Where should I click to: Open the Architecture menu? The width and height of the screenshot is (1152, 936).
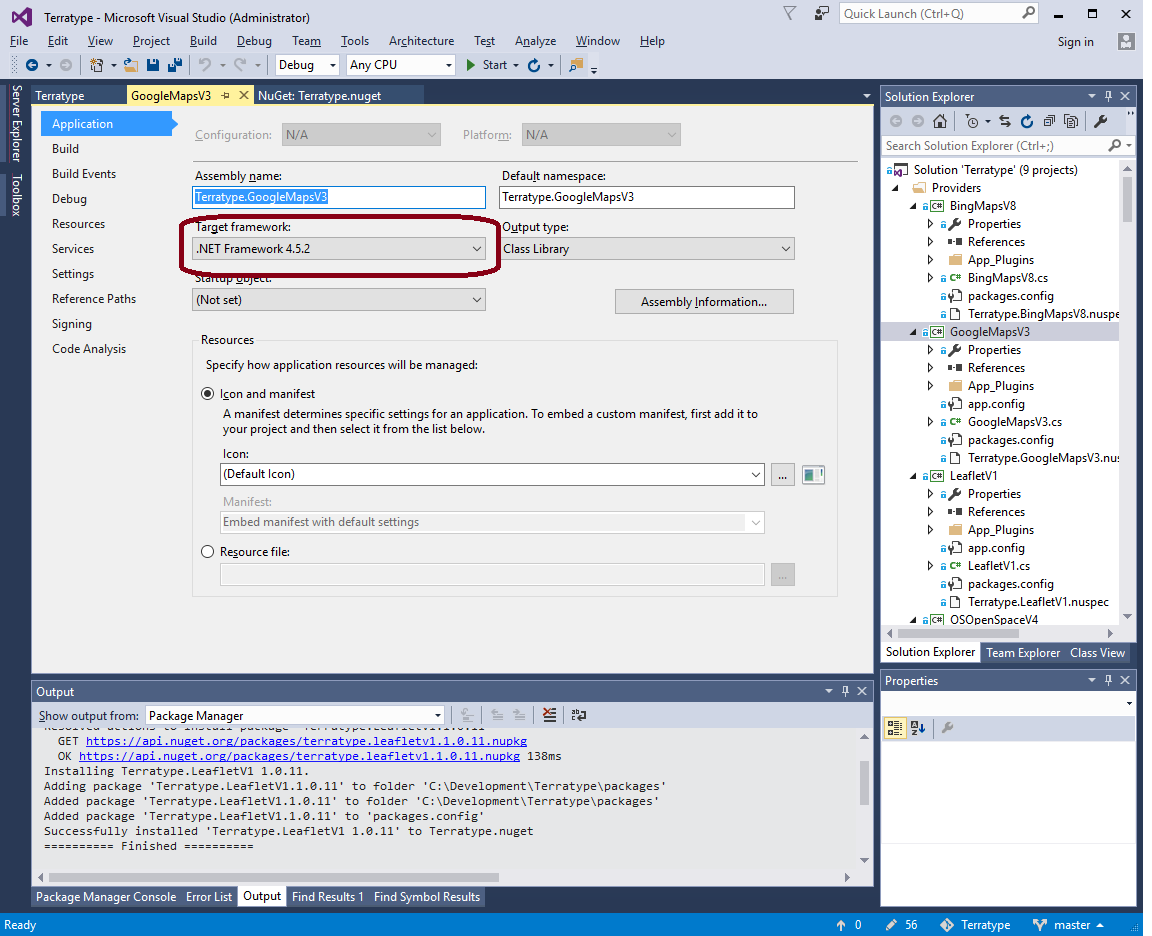(421, 41)
